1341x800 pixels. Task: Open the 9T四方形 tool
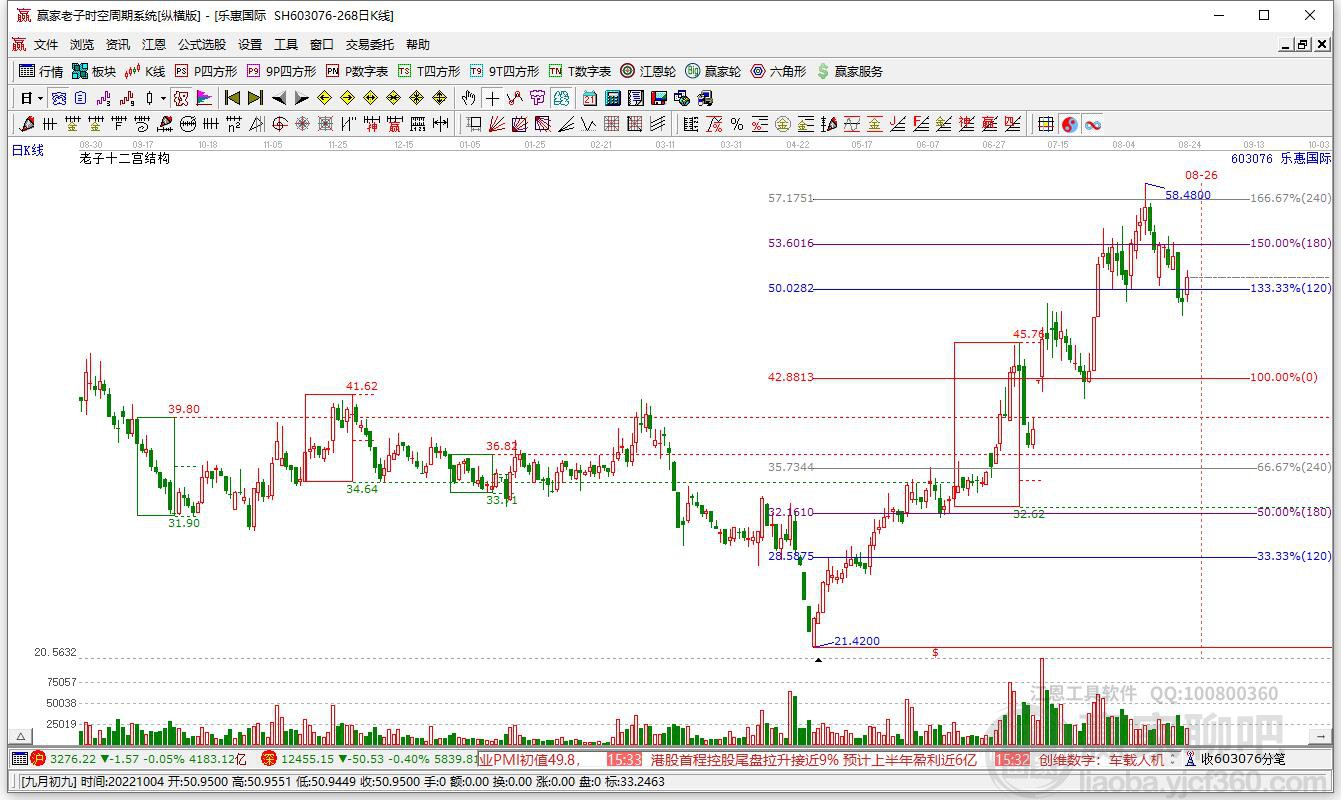tap(505, 71)
